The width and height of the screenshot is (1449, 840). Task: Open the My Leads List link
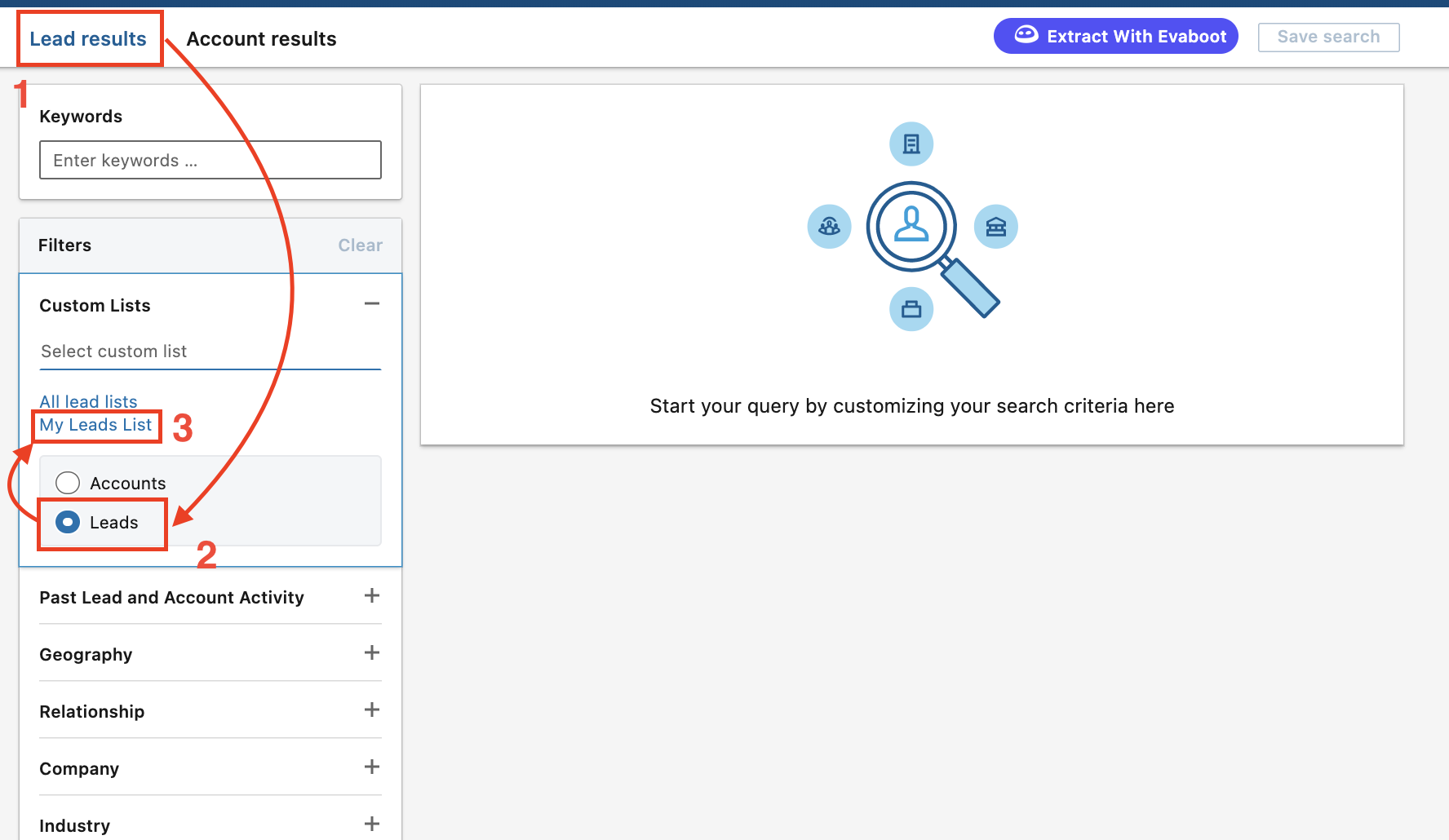point(95,425)
